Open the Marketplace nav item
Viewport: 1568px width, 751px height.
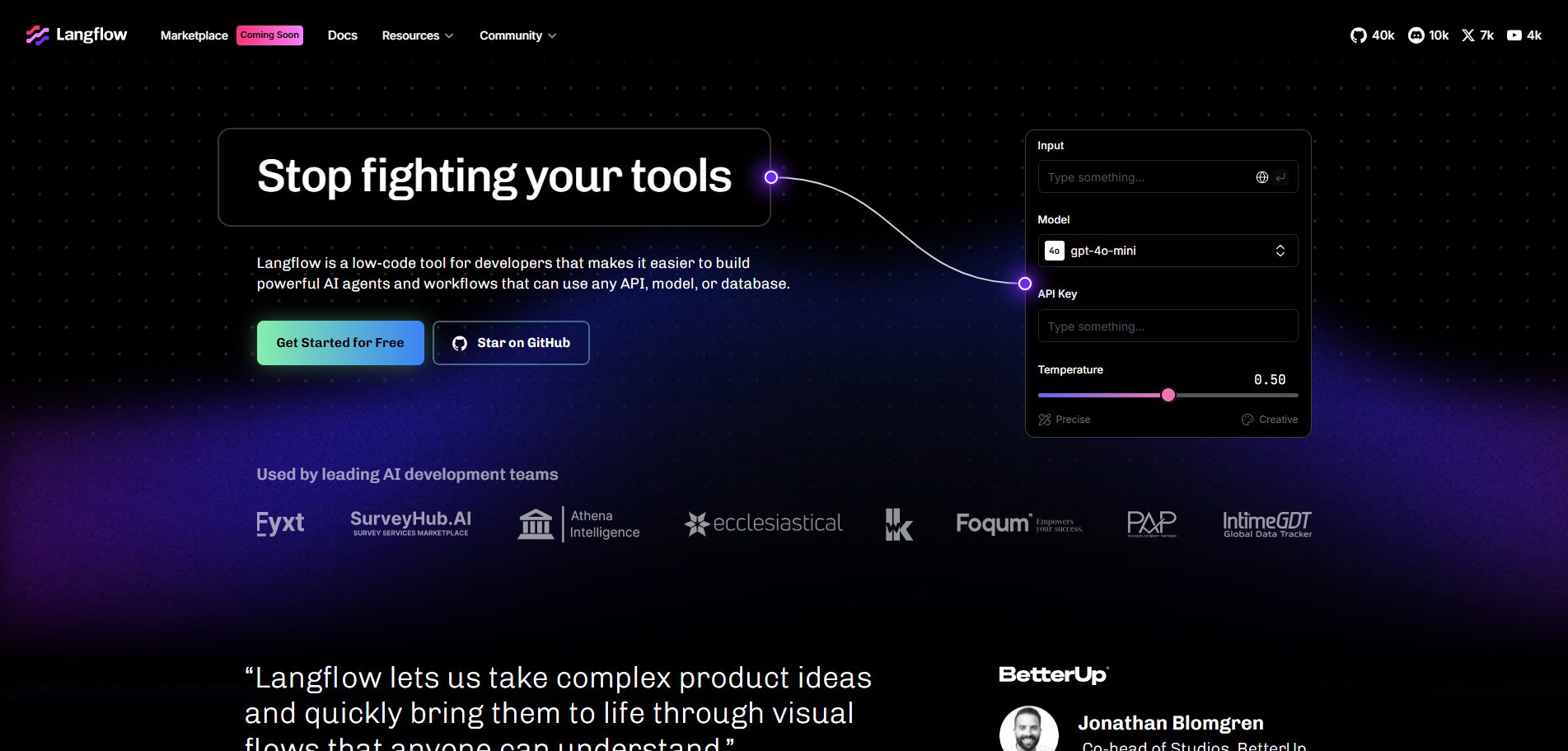[x=194, y=35]
